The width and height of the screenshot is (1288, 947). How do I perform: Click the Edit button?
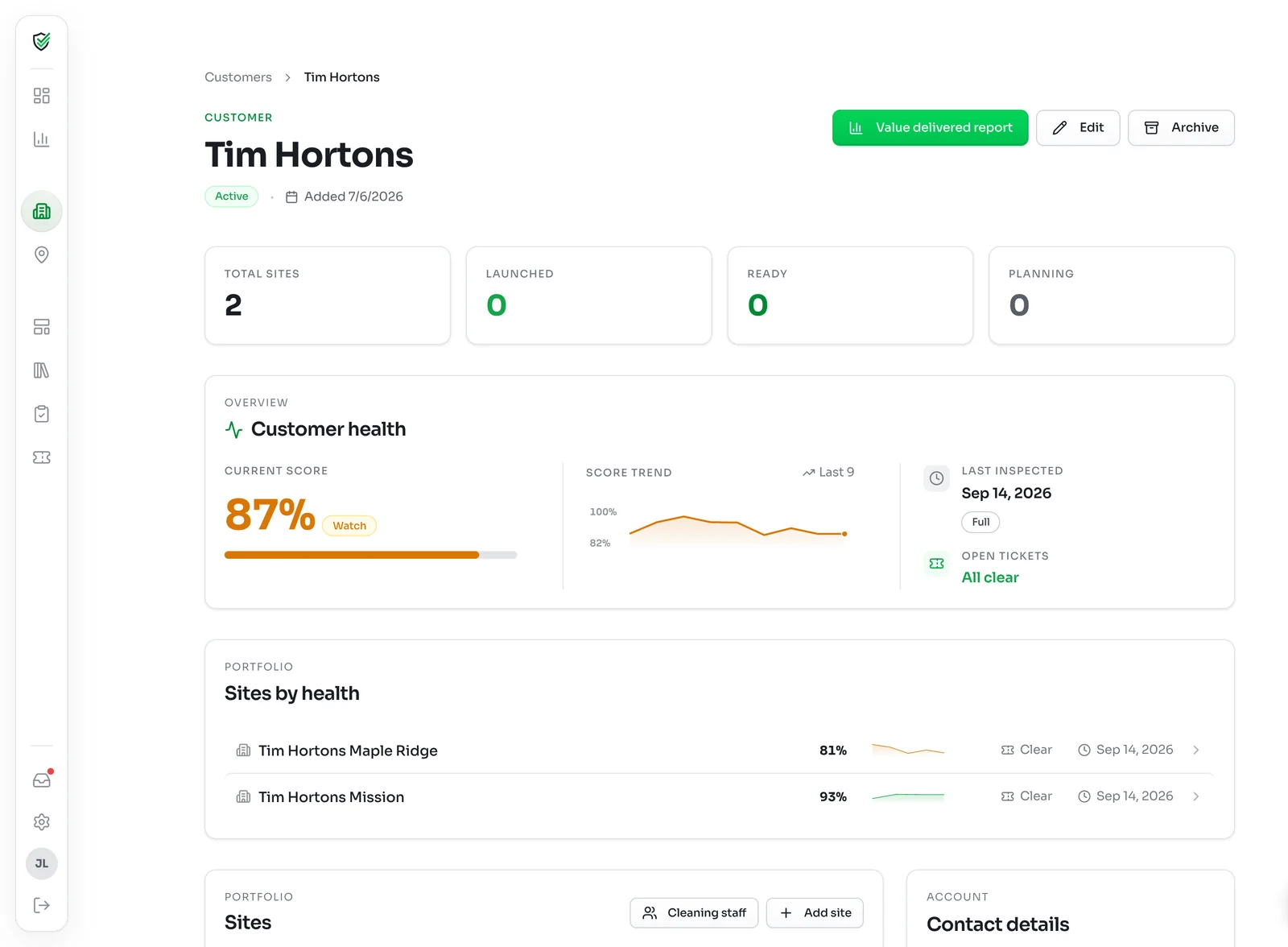(x=1078, y=127)
